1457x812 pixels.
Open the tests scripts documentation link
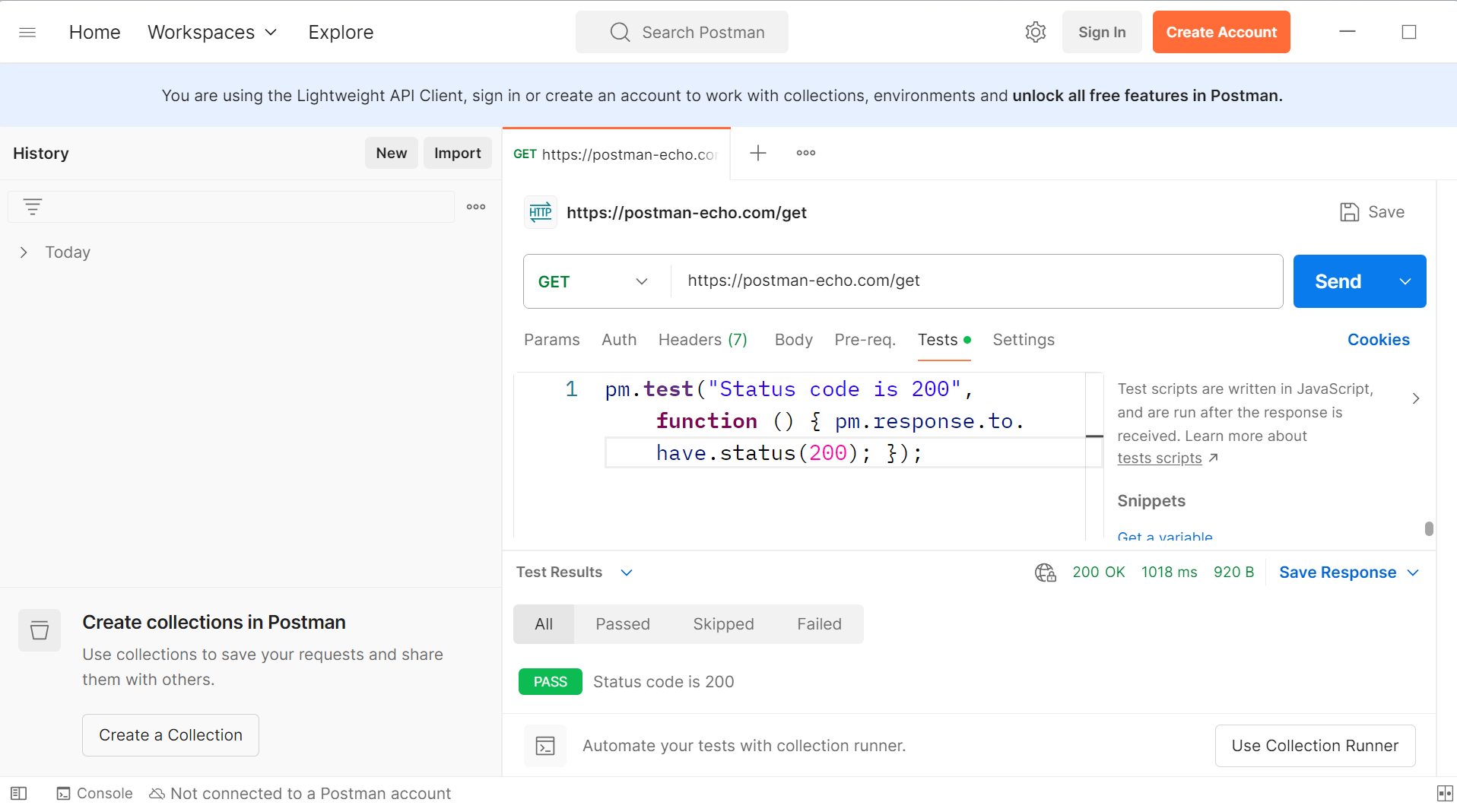(x=1159, y=458)
